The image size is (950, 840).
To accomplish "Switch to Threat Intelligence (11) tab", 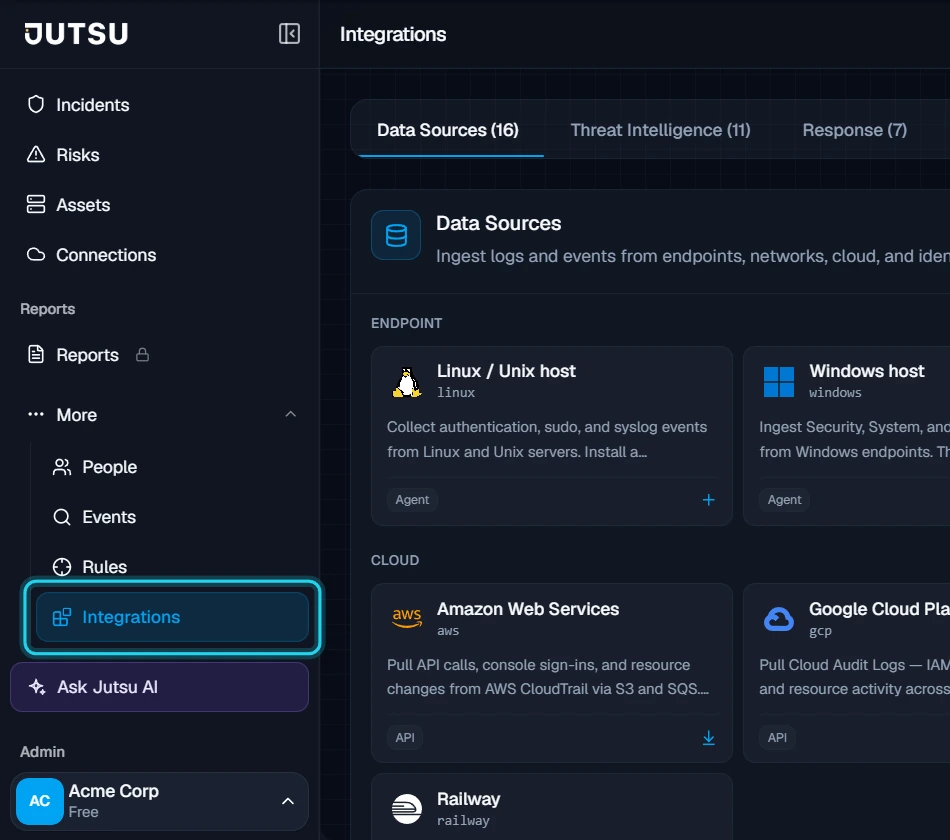I will pos(660,130).
